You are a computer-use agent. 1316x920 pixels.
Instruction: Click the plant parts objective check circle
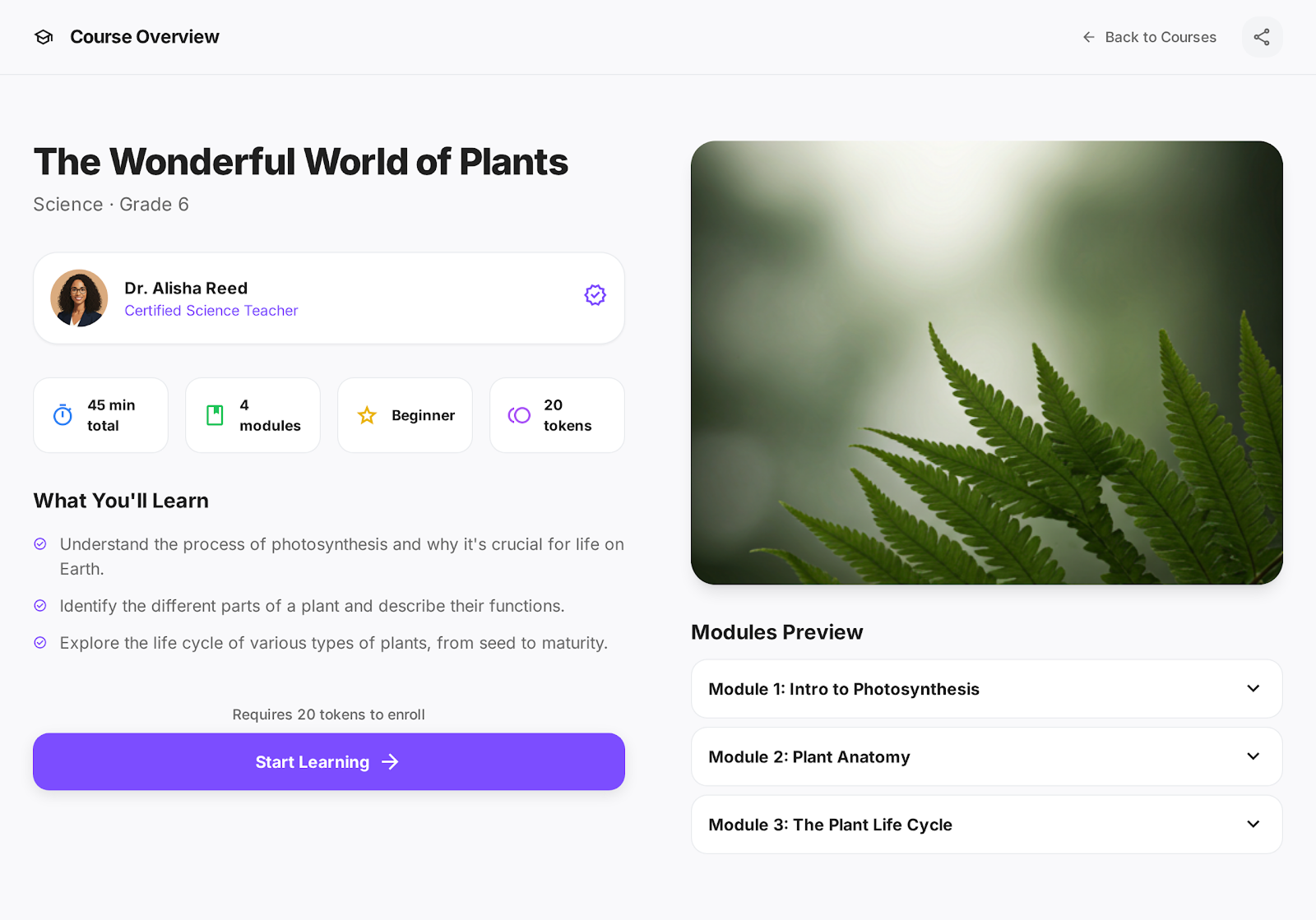(x=40, y=606)
